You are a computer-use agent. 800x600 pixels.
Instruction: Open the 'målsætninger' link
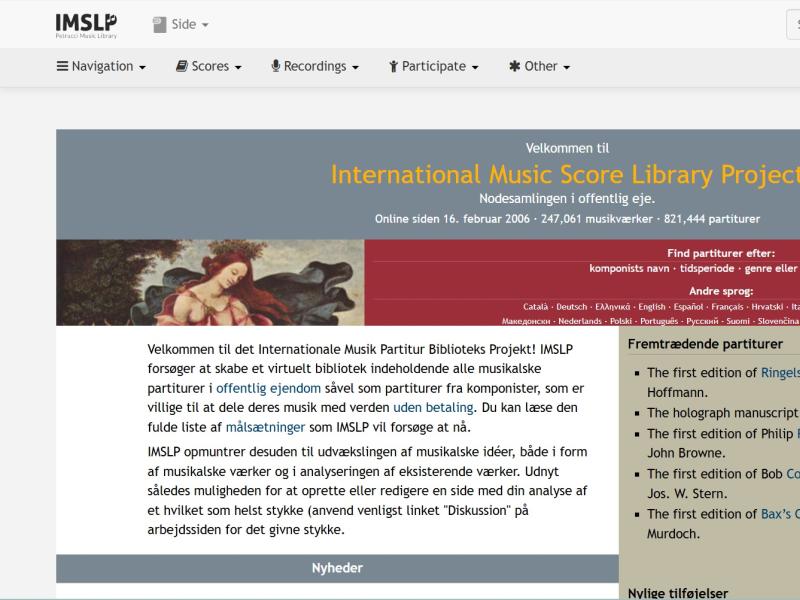pos(265,427)
